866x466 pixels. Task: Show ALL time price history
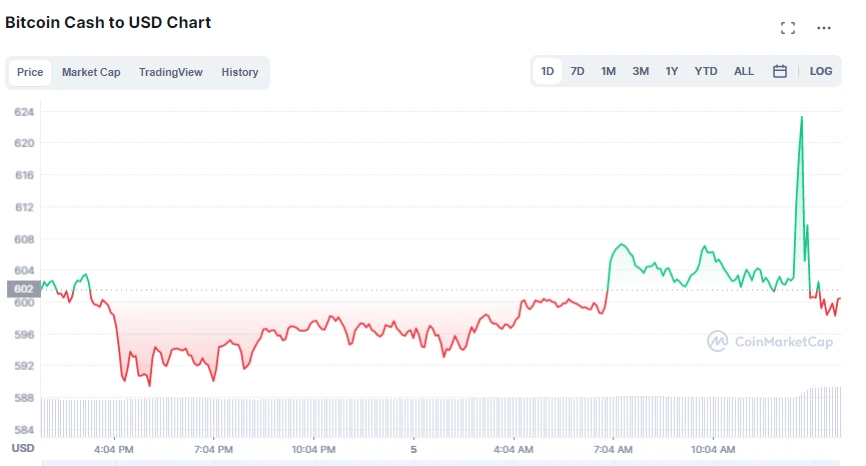tap(744, 71)
